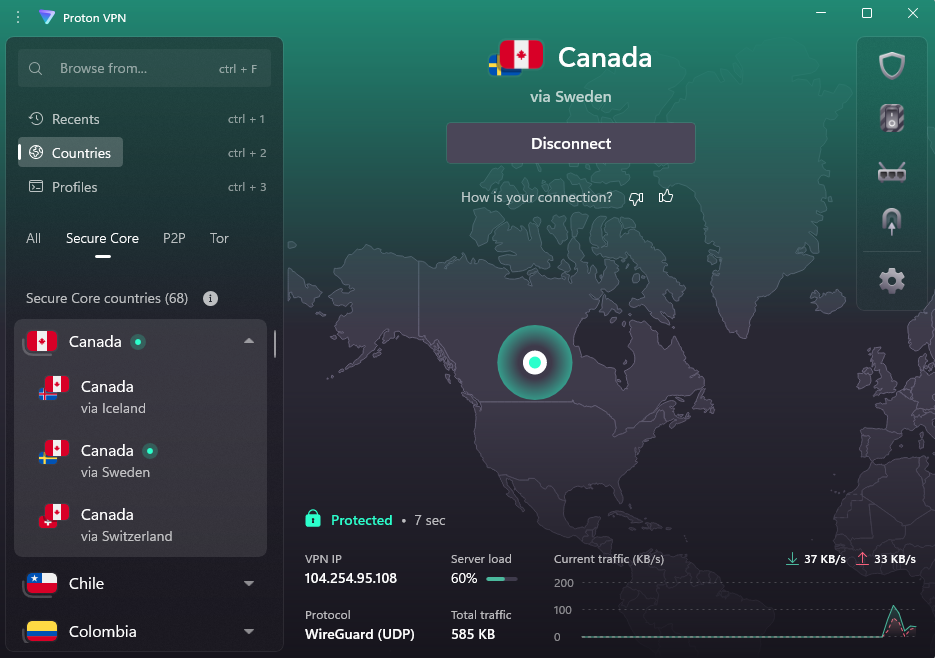The width and height of the screenshot is (935, 658).
Task: Expand the Colombia server list
Action: pos(249,631)
